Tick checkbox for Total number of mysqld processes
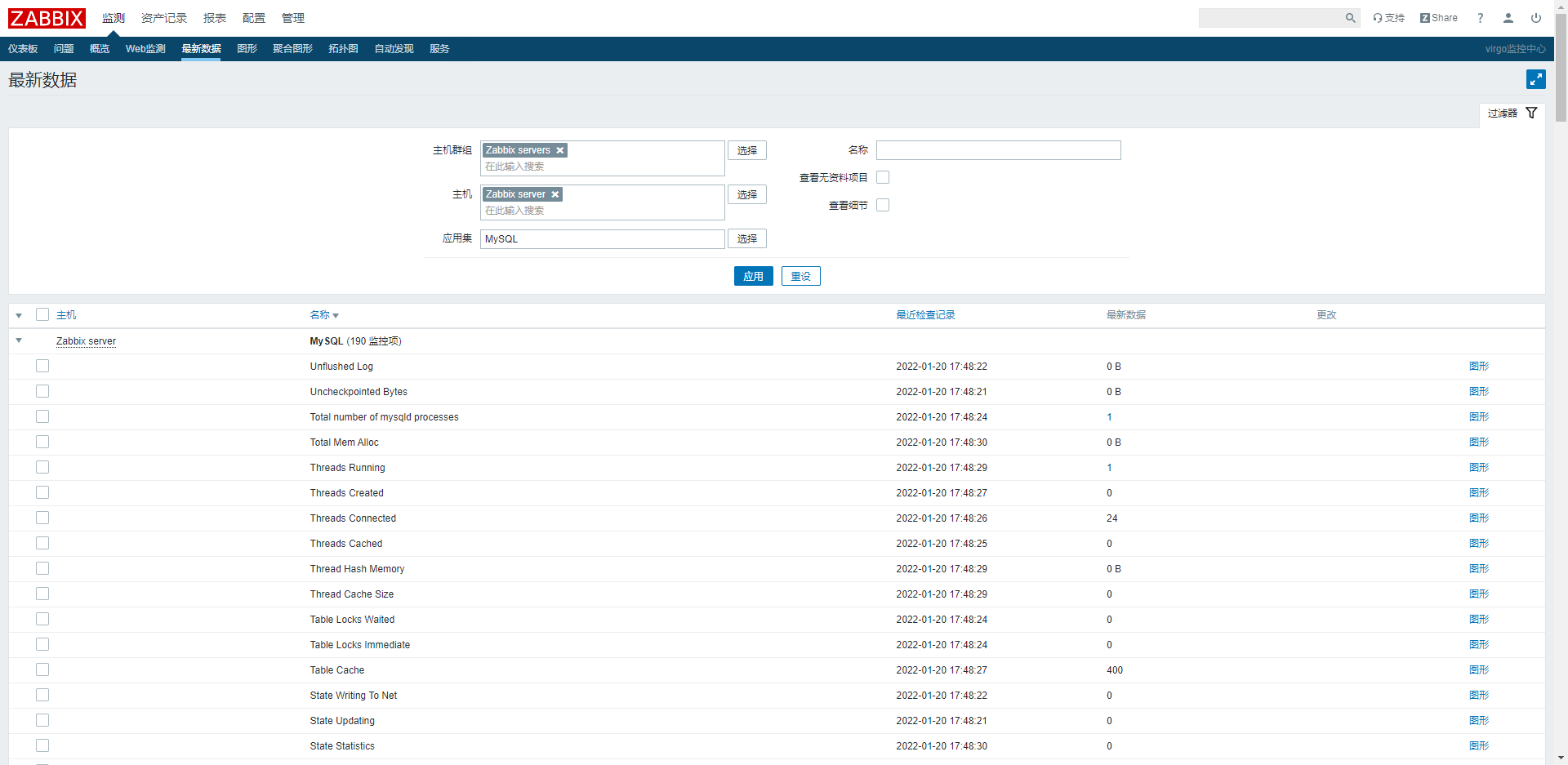The width and height of the screenshot is (1568, 765). [x=42, y=416]
